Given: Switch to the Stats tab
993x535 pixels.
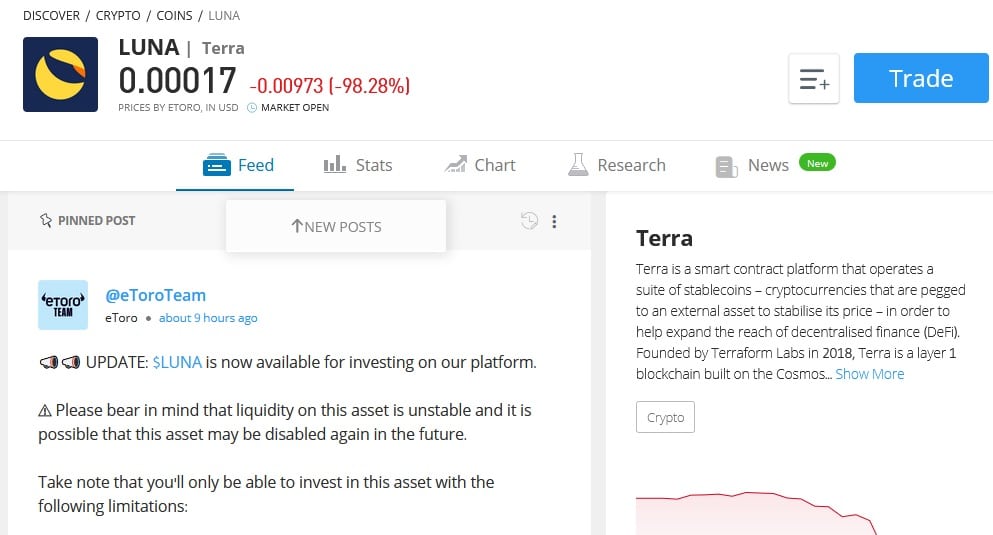Looking at the screenshot, I should tap(358, 165).
